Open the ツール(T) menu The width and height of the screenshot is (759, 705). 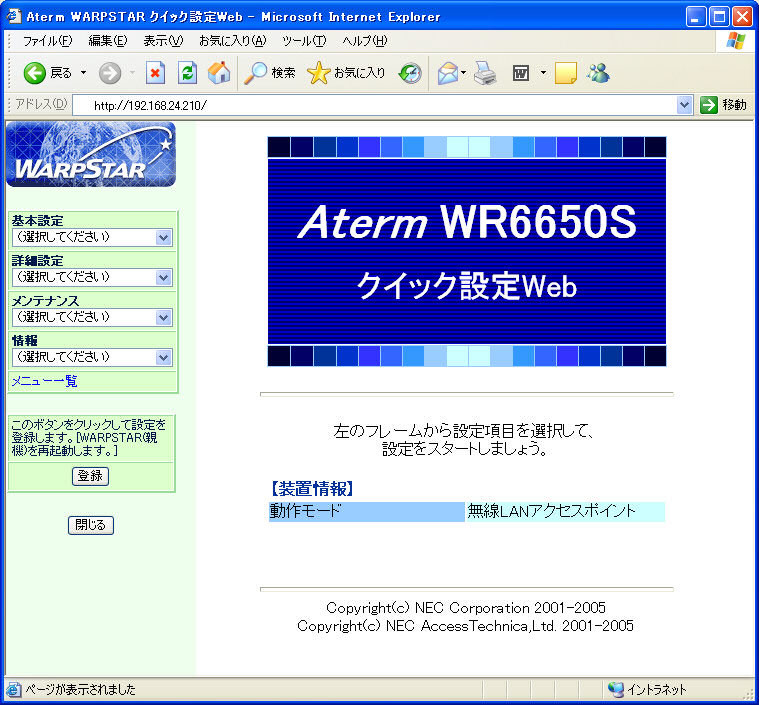tap(304, 41)
